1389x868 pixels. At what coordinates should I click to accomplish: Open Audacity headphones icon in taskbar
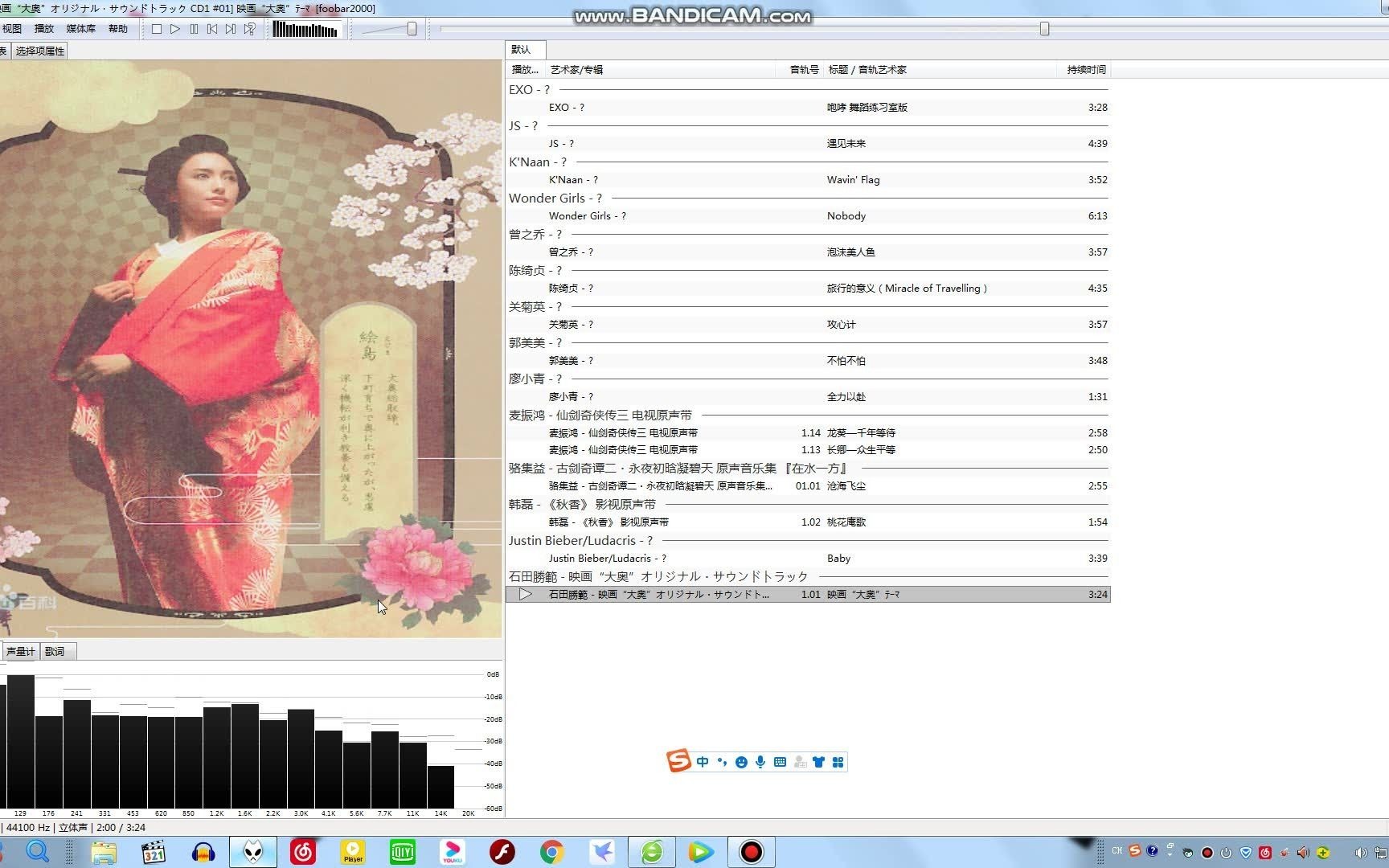coord(203,852)
